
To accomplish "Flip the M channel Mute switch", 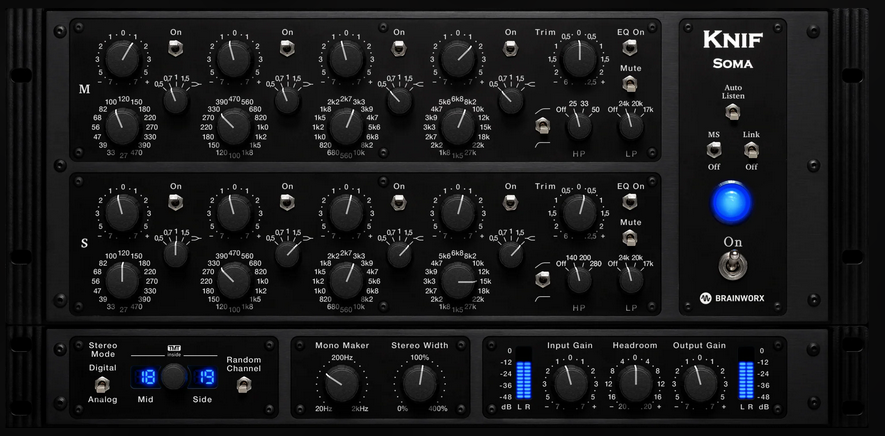I will [630, 84].
